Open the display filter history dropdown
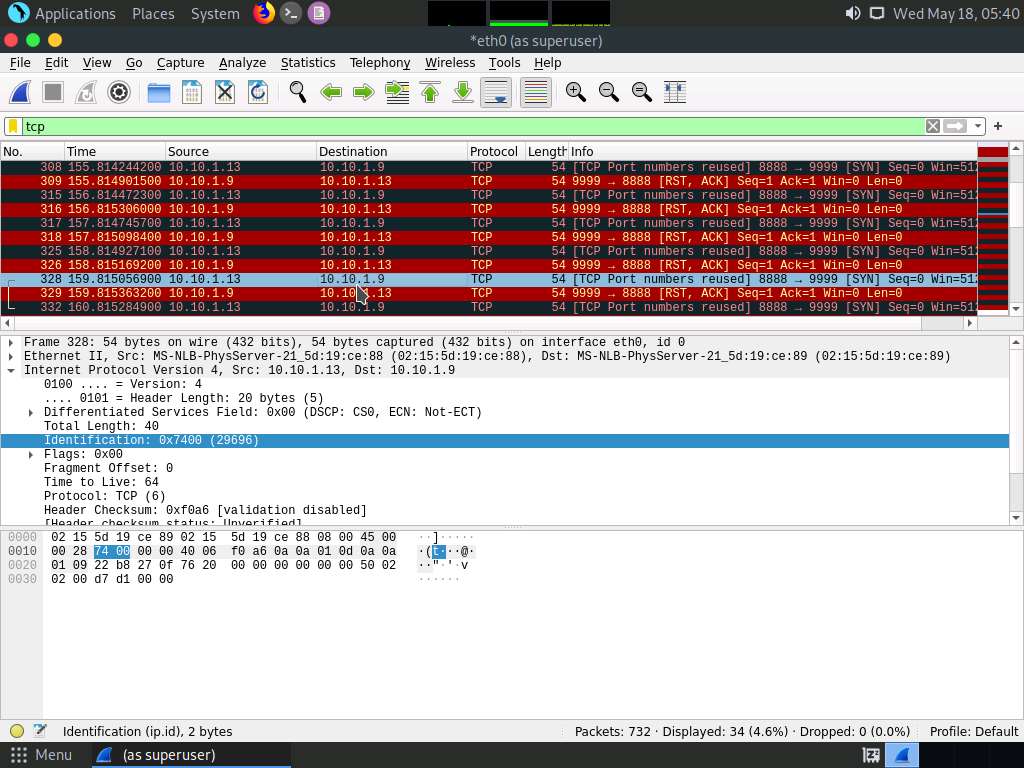1024x768 pixels. (x=978, y=126)
